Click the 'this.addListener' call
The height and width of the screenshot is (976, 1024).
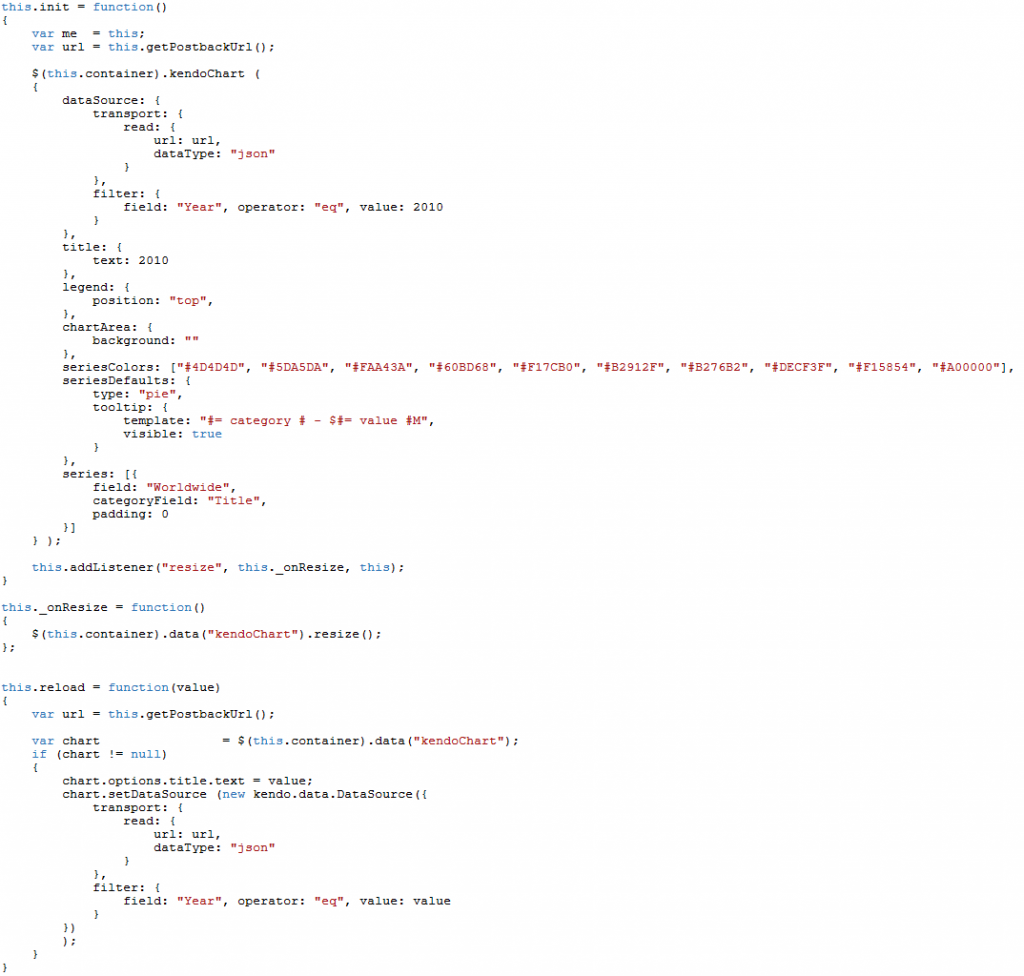pyautogui.click(x=217, y=568)
